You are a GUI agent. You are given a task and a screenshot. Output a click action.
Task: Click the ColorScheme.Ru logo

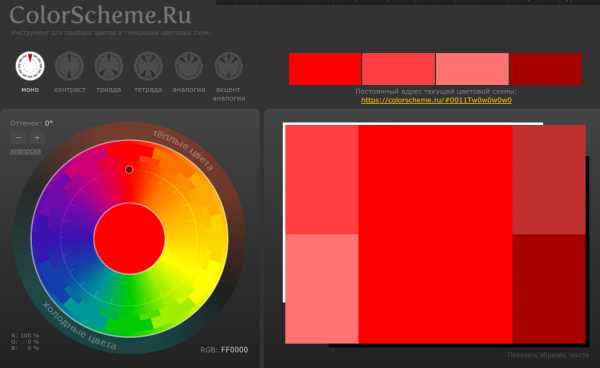pos(100,15)
